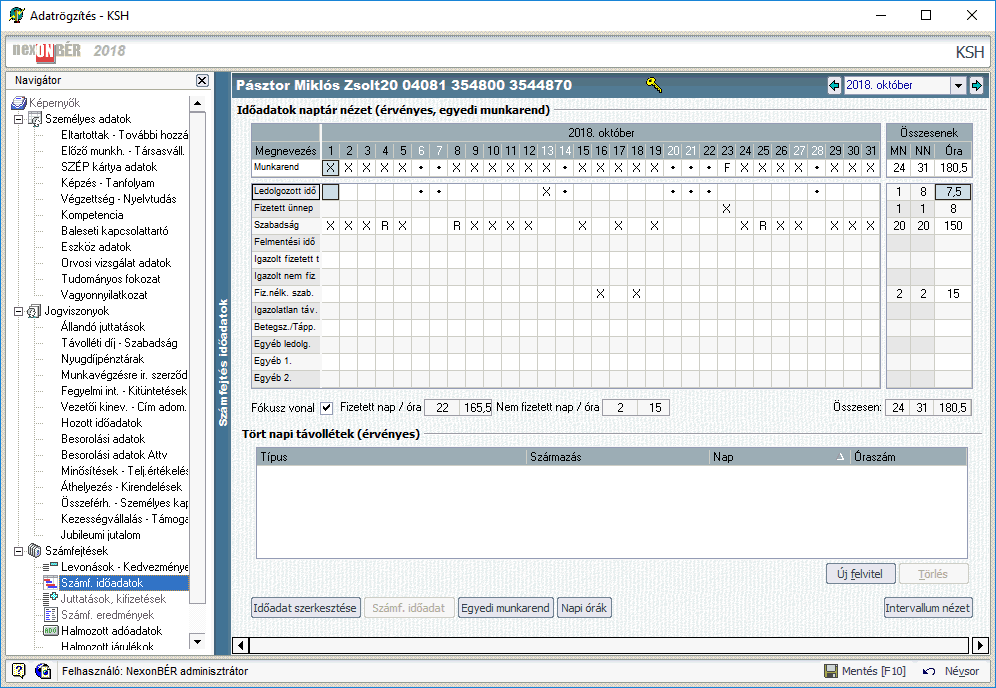This screenshot has height=688, width=996.
Task: Select Hozott időadatok in navigator
Action: 101,423
